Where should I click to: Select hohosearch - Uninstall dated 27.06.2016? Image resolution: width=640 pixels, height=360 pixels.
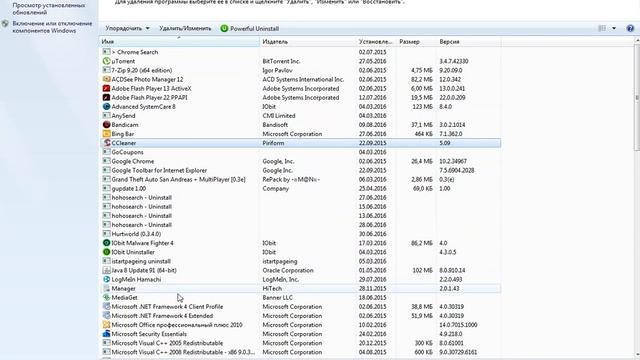coord(300,198)
